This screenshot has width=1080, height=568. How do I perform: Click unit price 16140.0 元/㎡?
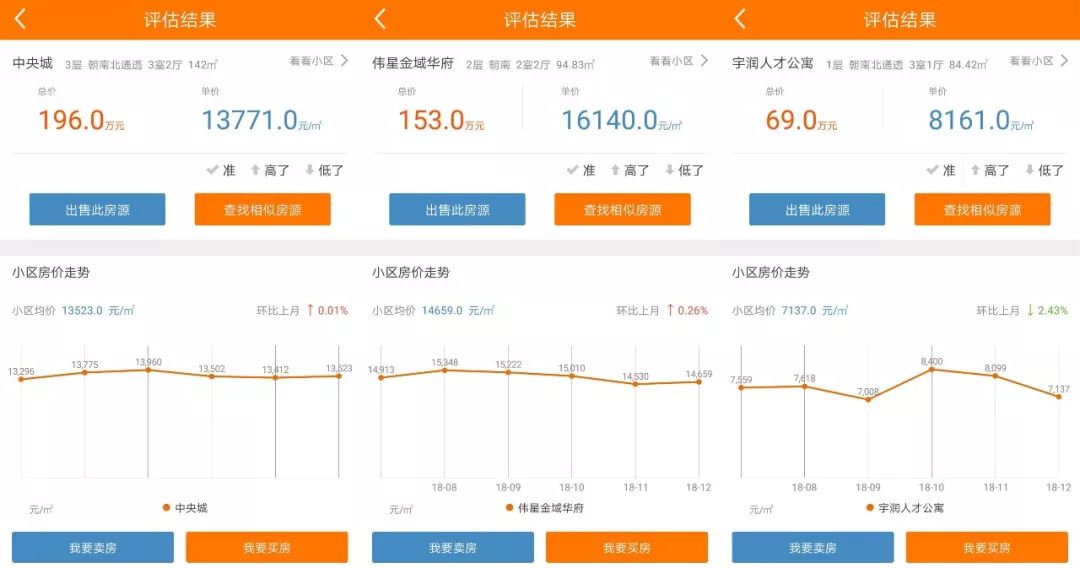coord(622,120)
